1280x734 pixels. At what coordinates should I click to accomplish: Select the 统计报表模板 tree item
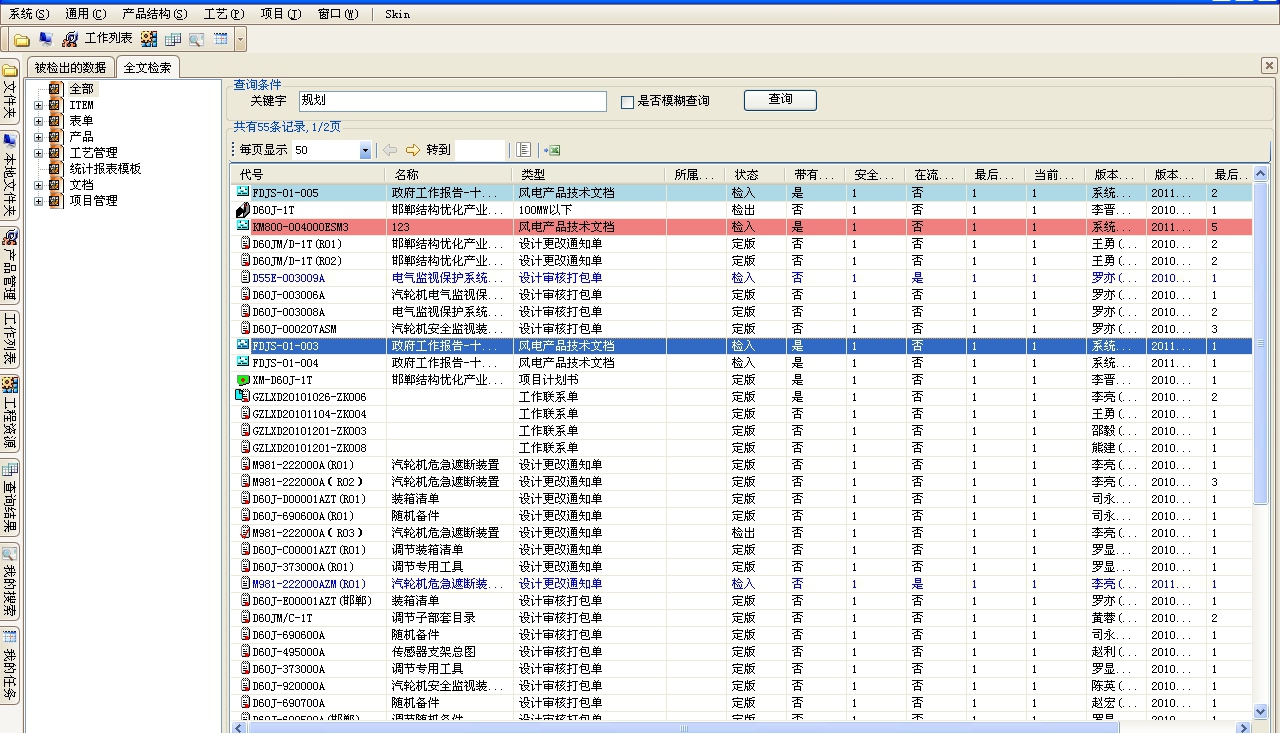coord(105,169)
